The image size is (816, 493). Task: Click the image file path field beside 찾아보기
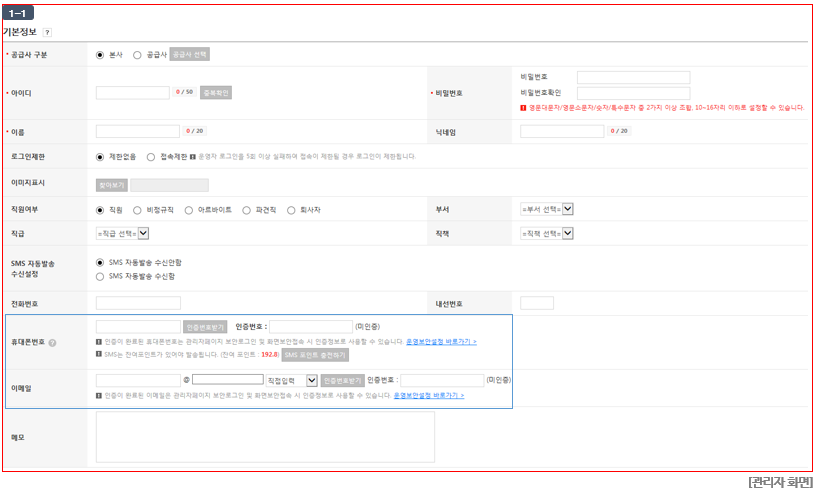[x=170, y=185]
